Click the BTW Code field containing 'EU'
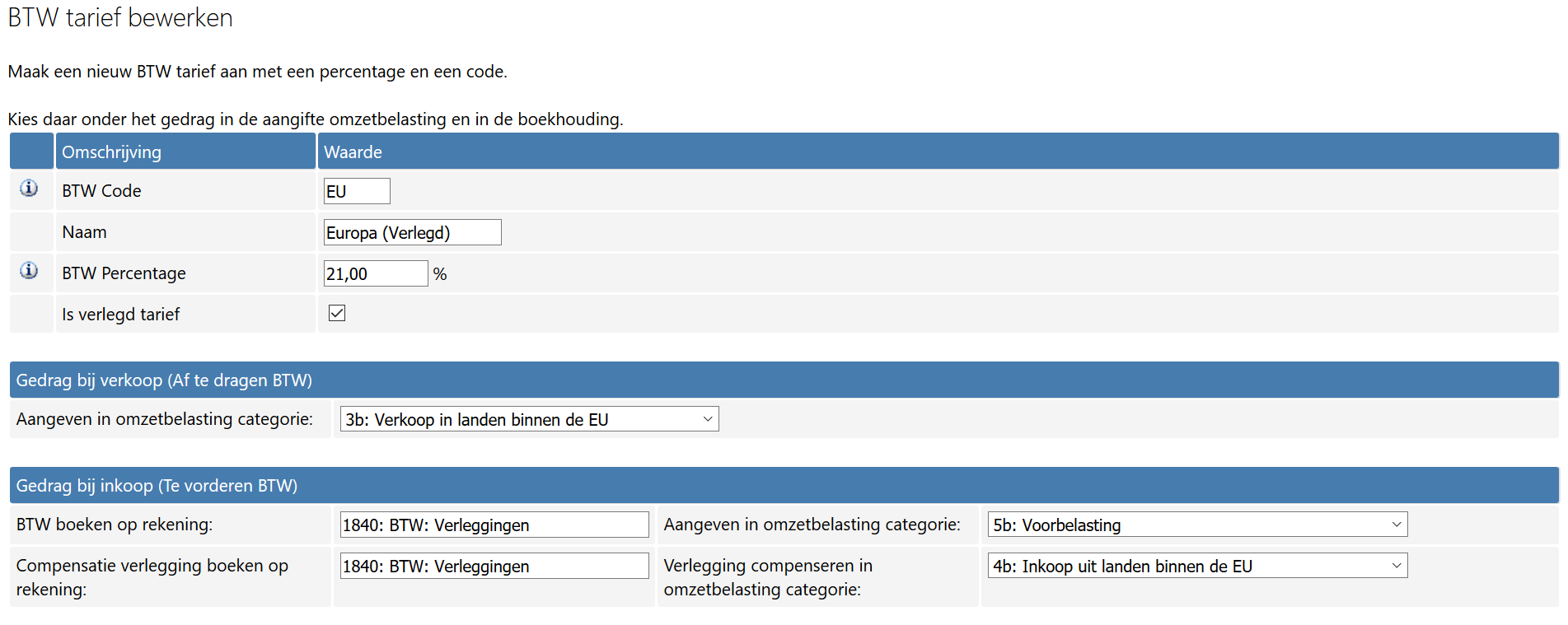This screenshot has width=1568, height=625. 356,191
